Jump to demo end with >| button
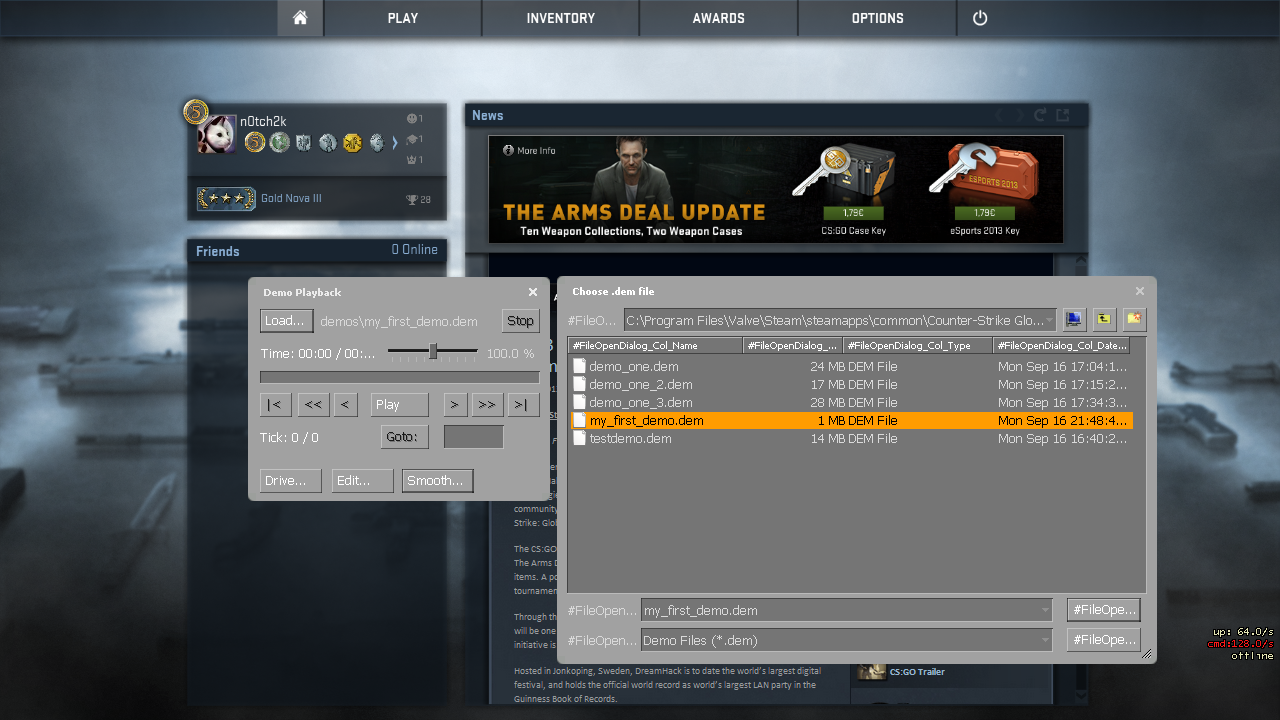1280x720 pixels. coord(524,405)
